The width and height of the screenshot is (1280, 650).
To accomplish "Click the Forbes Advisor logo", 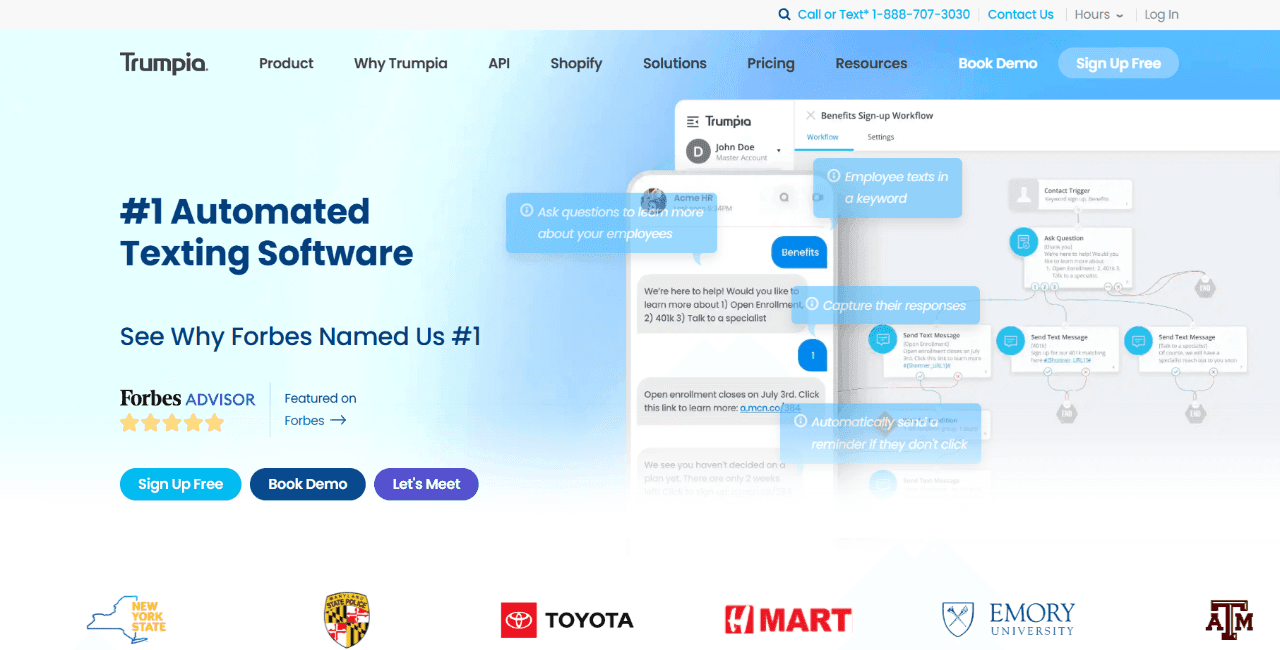I will click(188, 398).
